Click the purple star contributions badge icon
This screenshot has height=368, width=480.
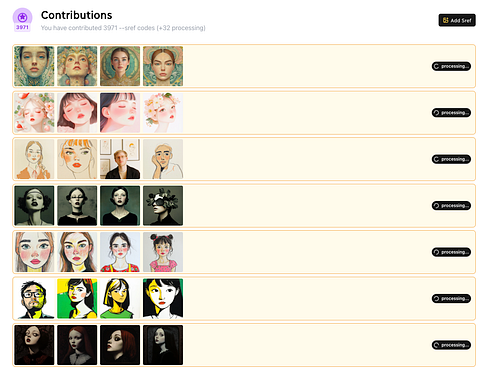point(22,17)
